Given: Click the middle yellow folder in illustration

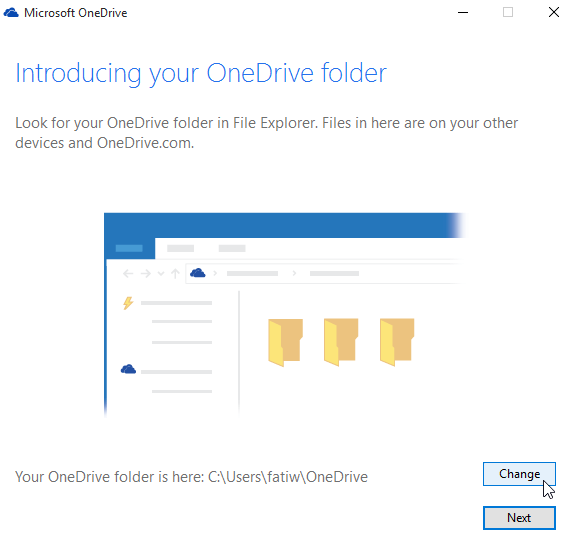Looking at the screenshot, I should coord(341,342).
